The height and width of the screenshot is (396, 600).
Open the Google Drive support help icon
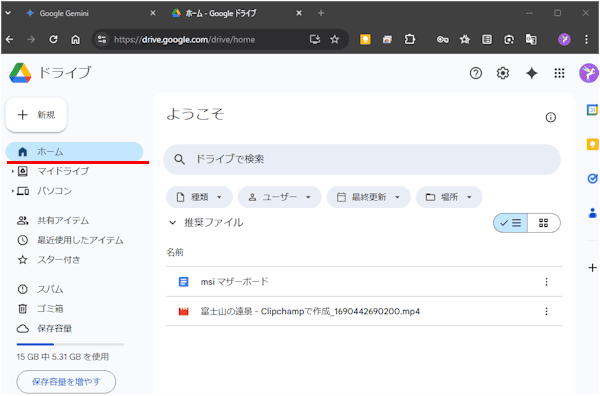(476, 73)
